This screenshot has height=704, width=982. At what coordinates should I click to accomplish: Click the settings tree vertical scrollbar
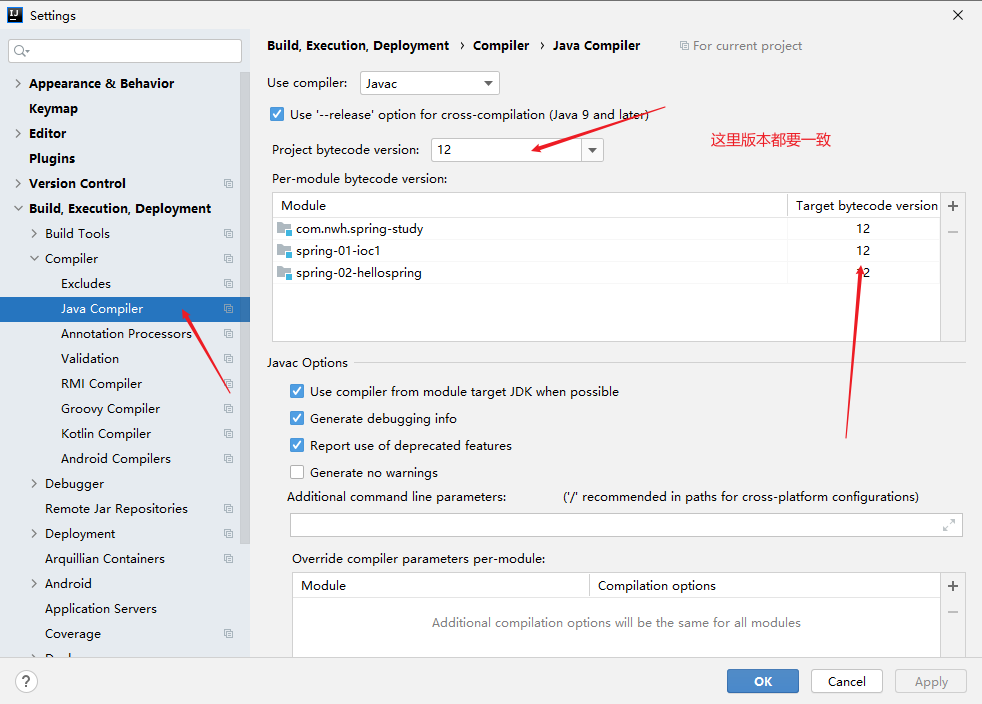click(x=245, y=307)
